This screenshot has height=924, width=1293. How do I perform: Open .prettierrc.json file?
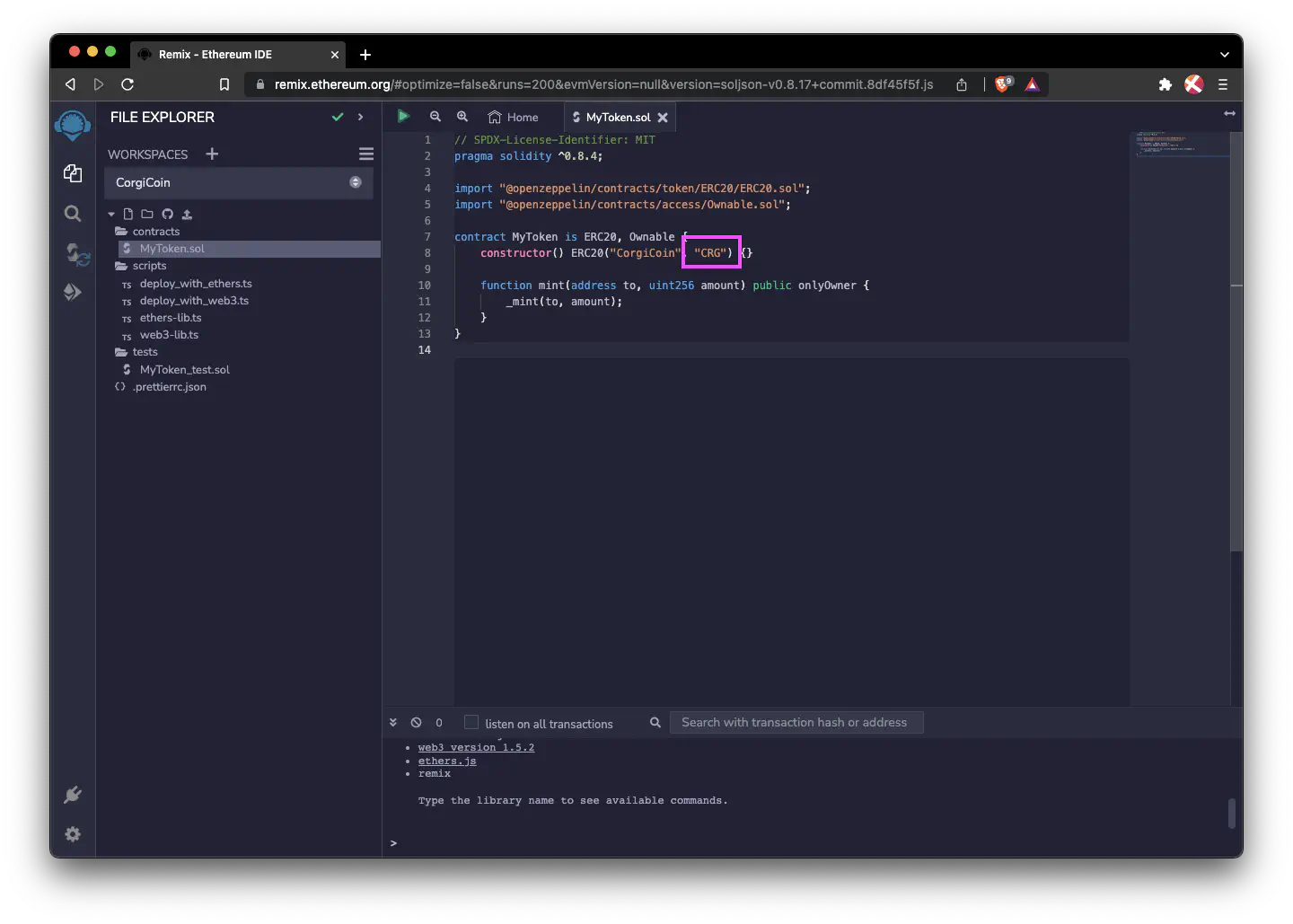(170, 387)
